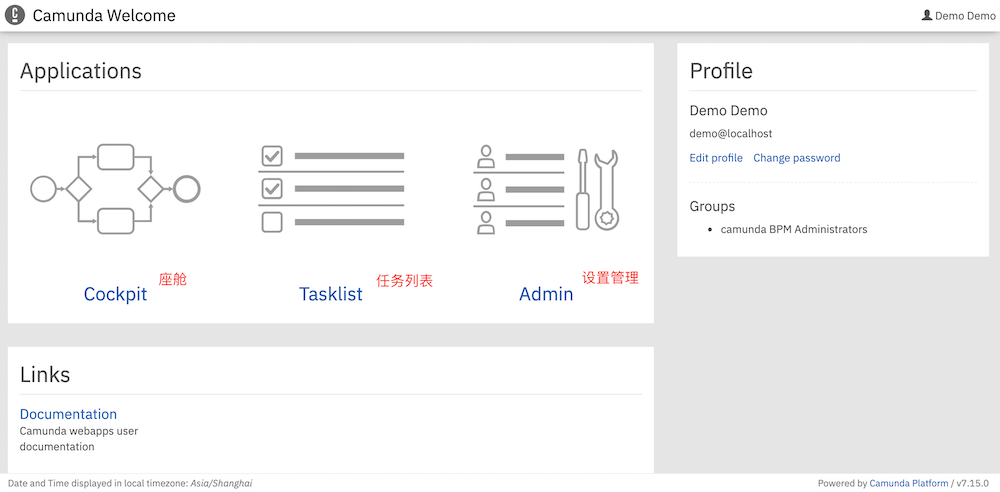This screenshot has width=1000, height=492.
Task: Click the user avatar icon beside Demo Demo
Action: click(927, 15)
